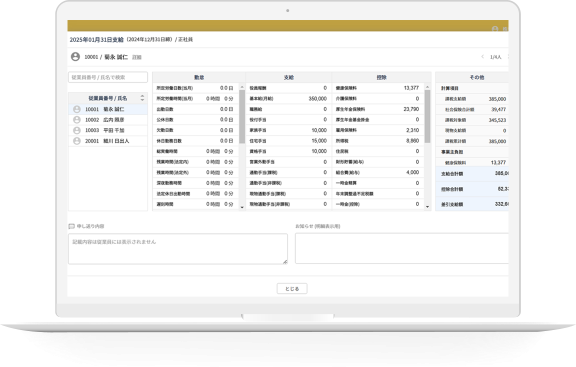Click the 勤怠 list scrollbar thumb
The height and width of the screenshot is (367, 576).
click(x=242, y=116)
